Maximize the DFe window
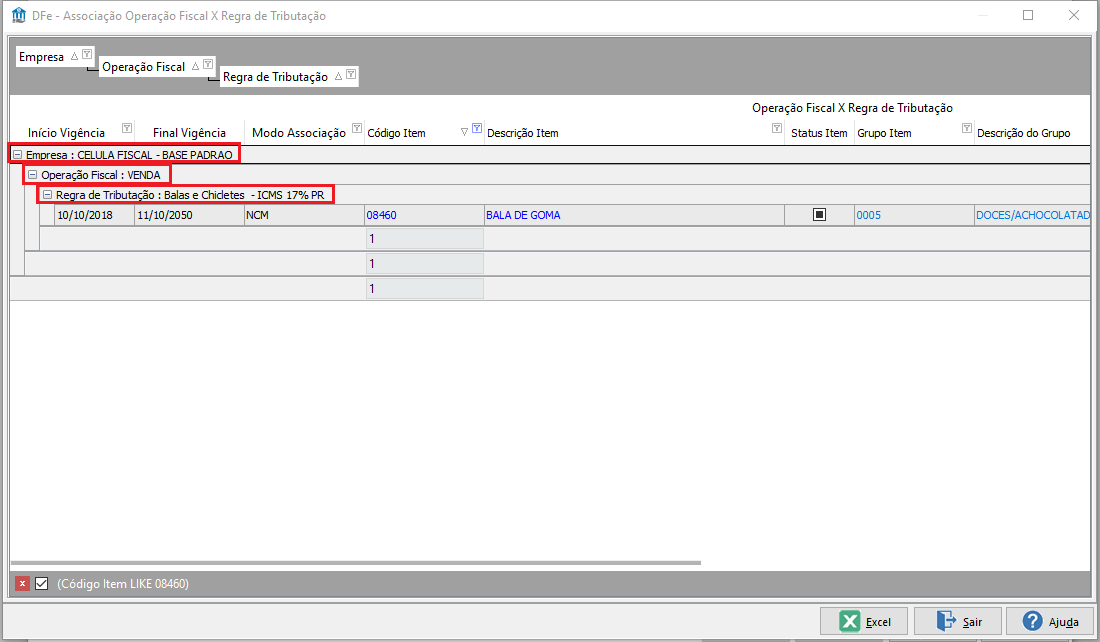This screenshot has width=1100, height=642. pyautogui.click(x=1028, y=15)
